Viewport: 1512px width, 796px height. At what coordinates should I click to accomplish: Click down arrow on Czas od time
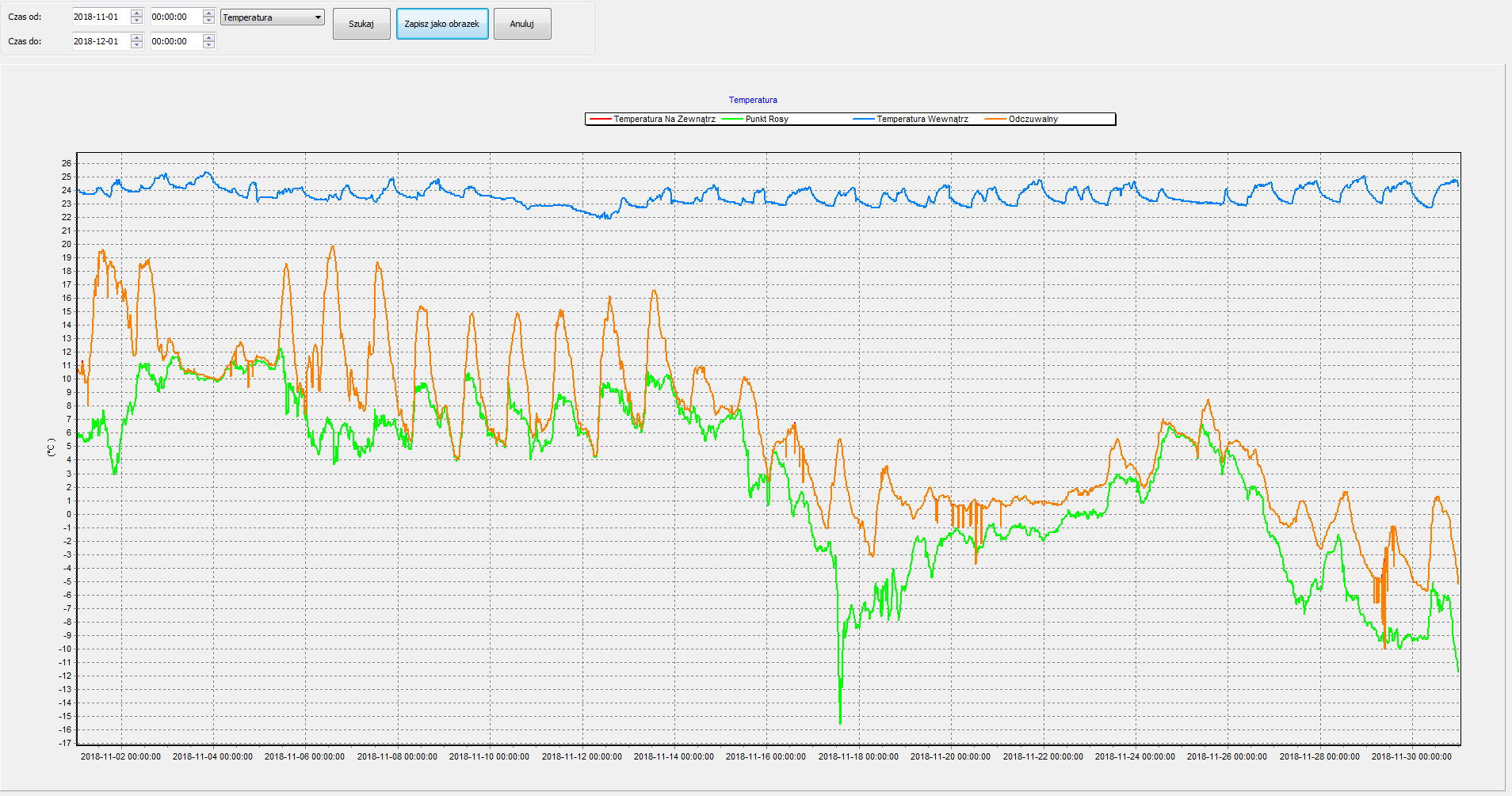click(208, 21)
